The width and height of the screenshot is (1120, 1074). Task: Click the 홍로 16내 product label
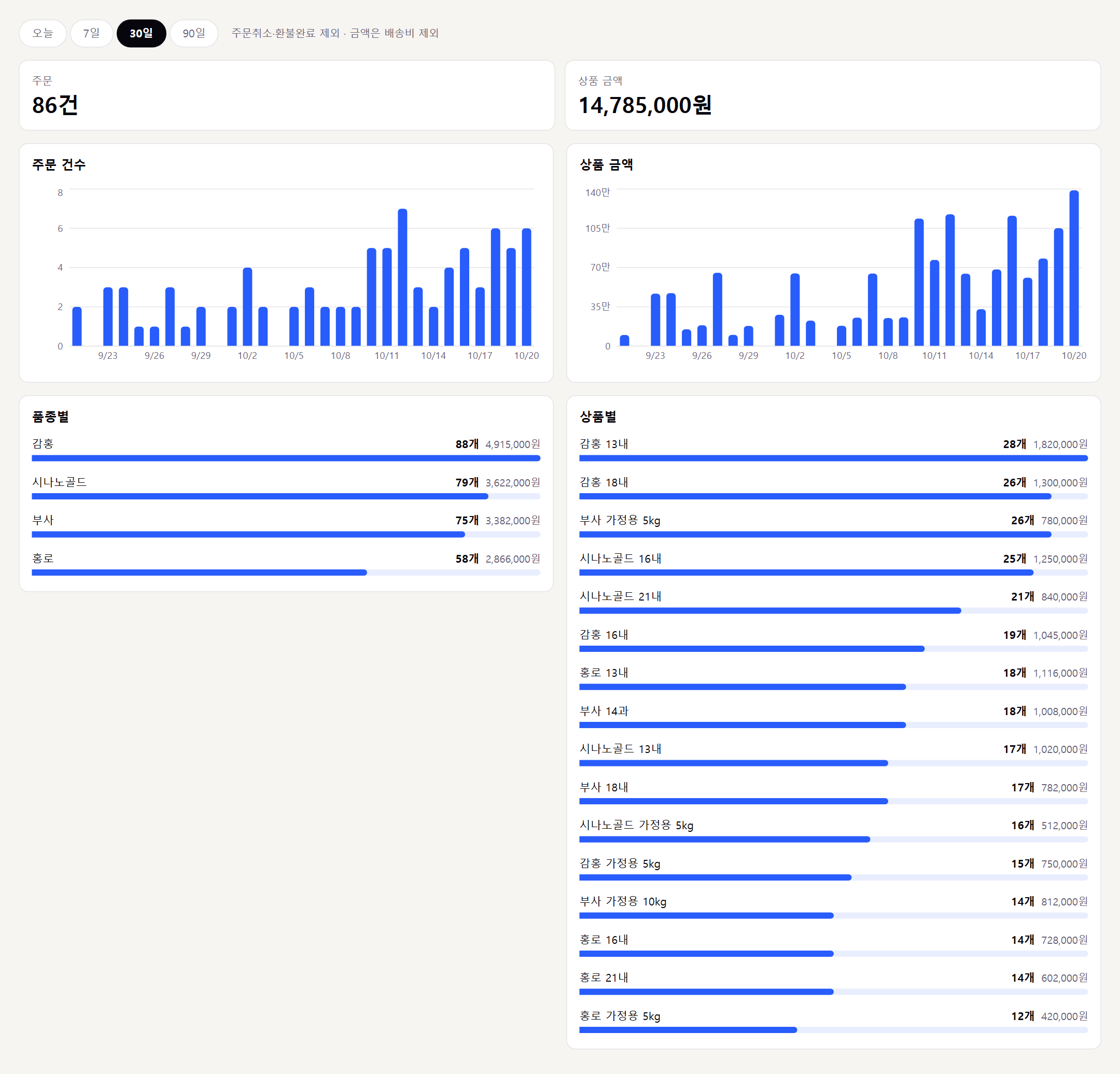604,940
